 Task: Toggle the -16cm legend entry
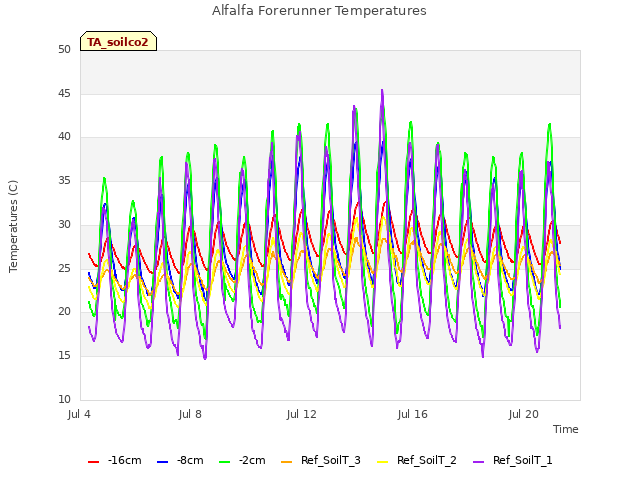point(115,460)
